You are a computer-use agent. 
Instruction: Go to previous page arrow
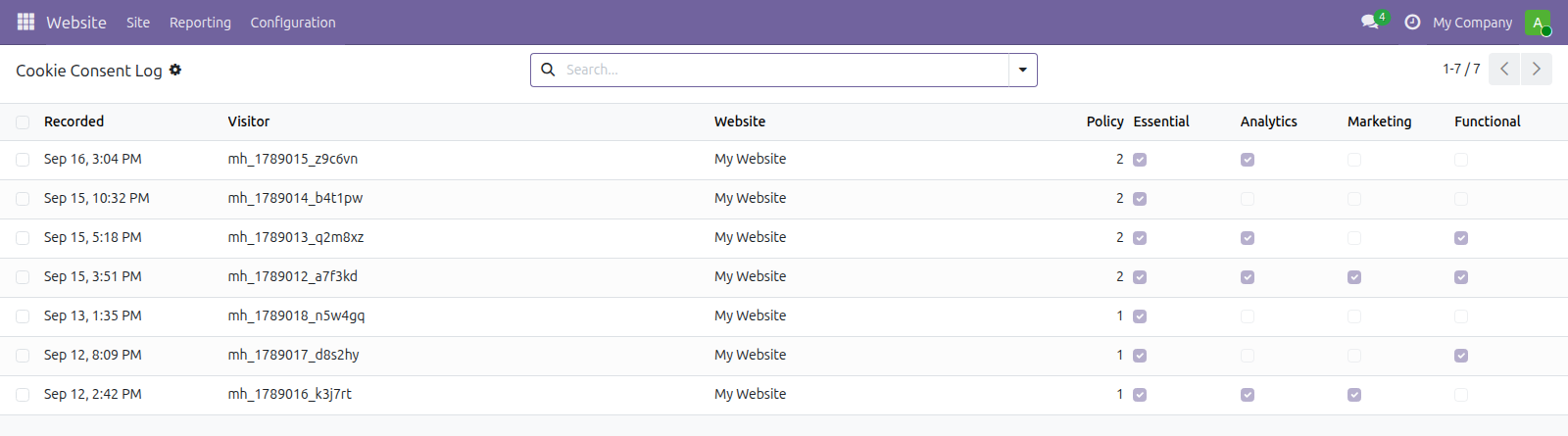click(x=1504, y=69)
